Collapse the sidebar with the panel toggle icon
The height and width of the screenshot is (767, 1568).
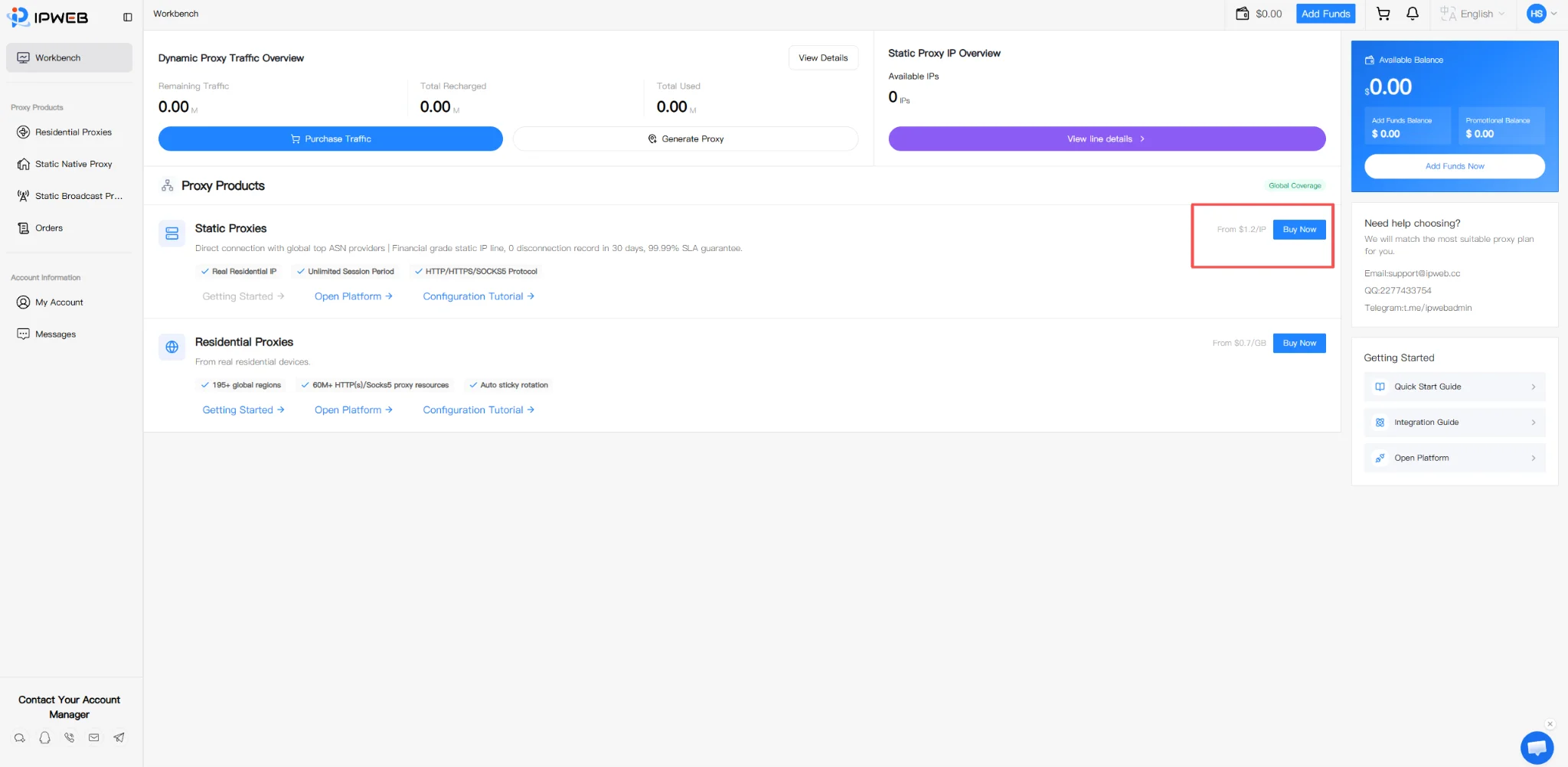128,17
